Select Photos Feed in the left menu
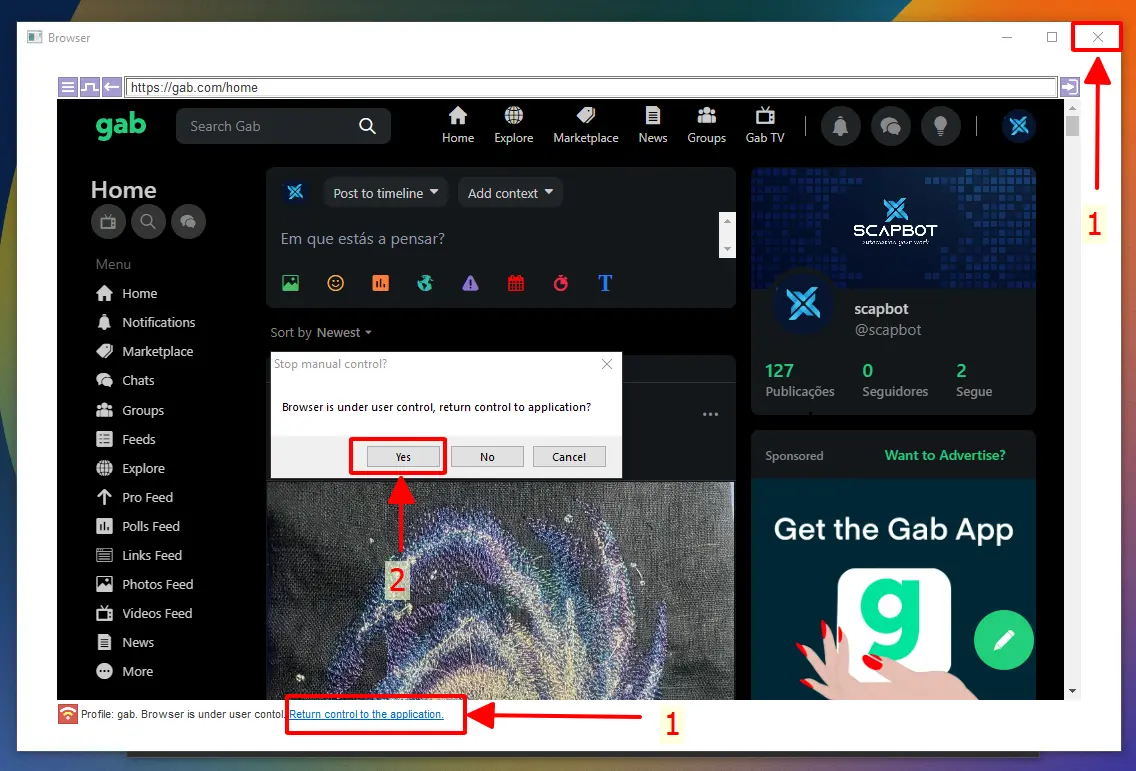The height and width of the screenshot is (771, 1136). coord(145,584)
